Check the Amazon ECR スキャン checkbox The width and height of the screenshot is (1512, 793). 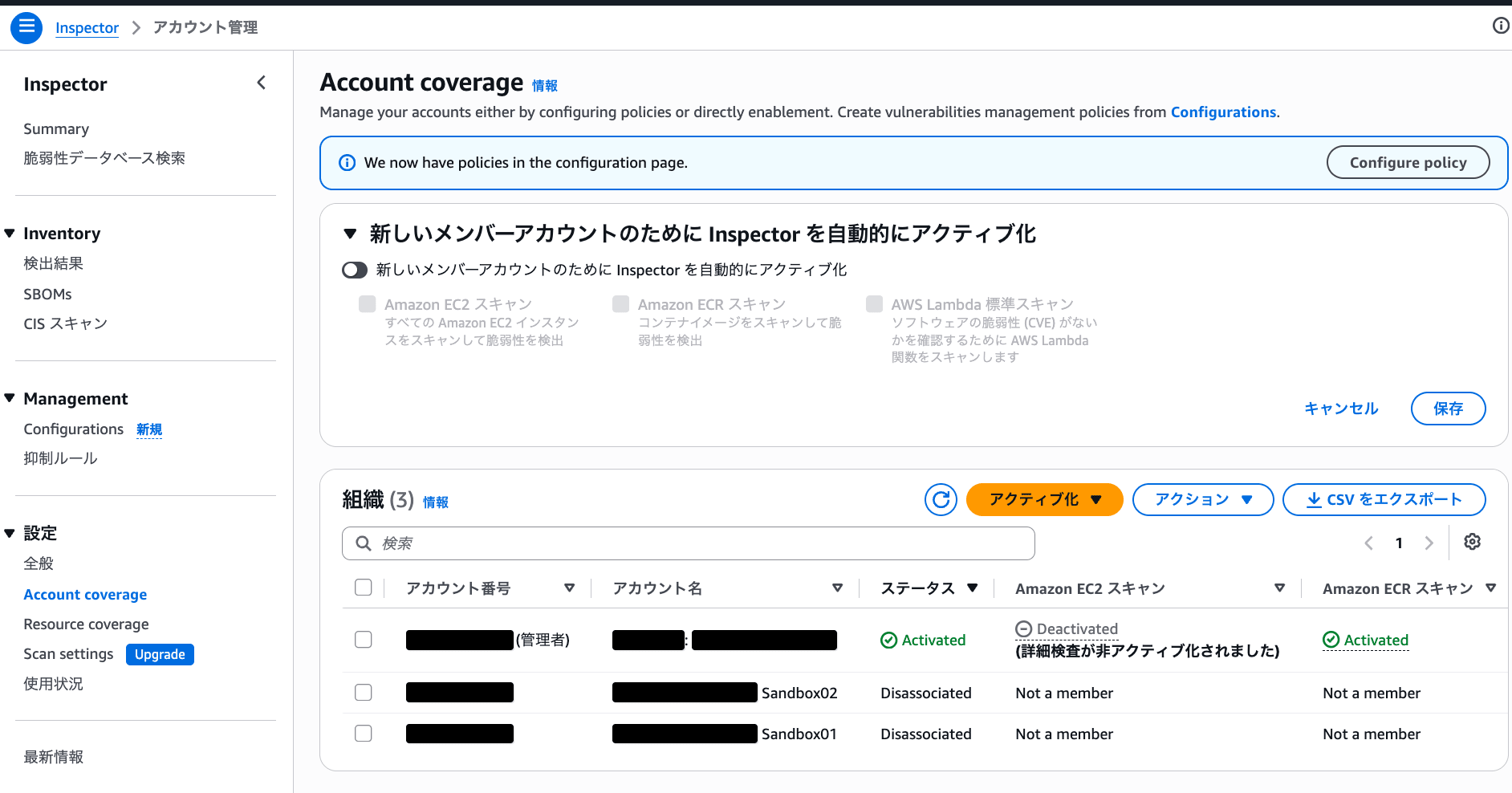[x=620, y=303]
